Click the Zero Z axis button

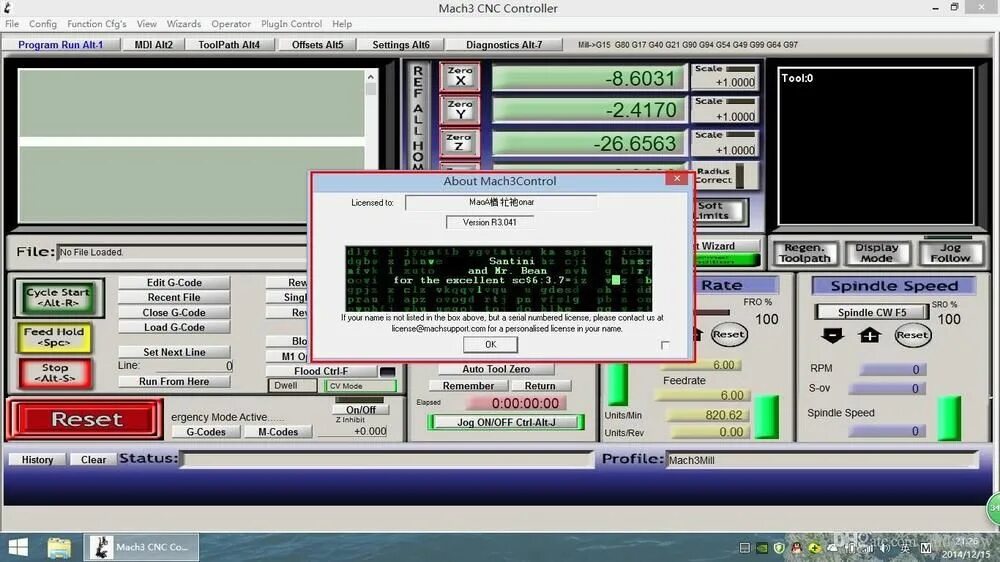(460, 143)
